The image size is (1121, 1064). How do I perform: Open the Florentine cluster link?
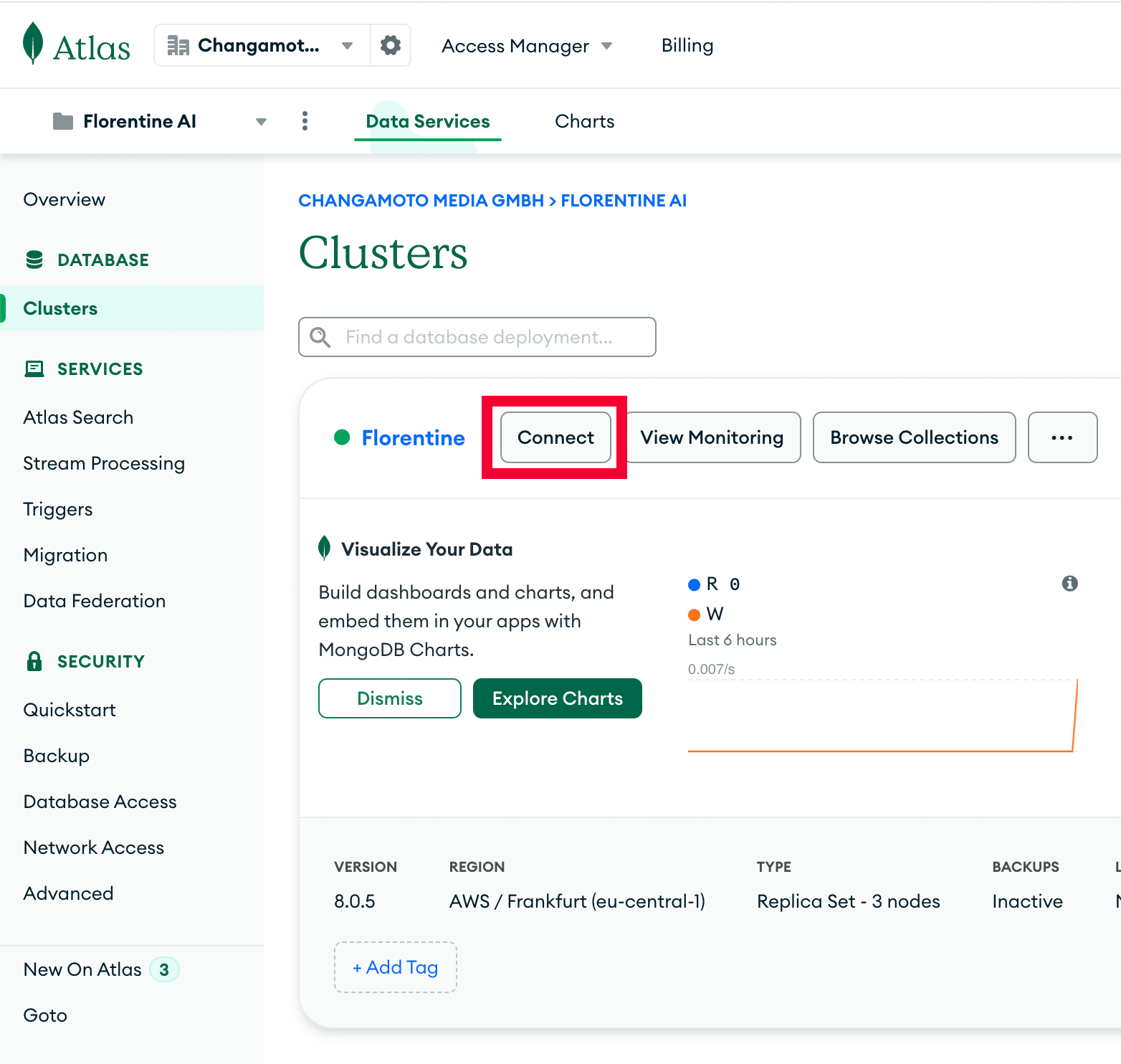pyautogui.click(x=414, y=437)
